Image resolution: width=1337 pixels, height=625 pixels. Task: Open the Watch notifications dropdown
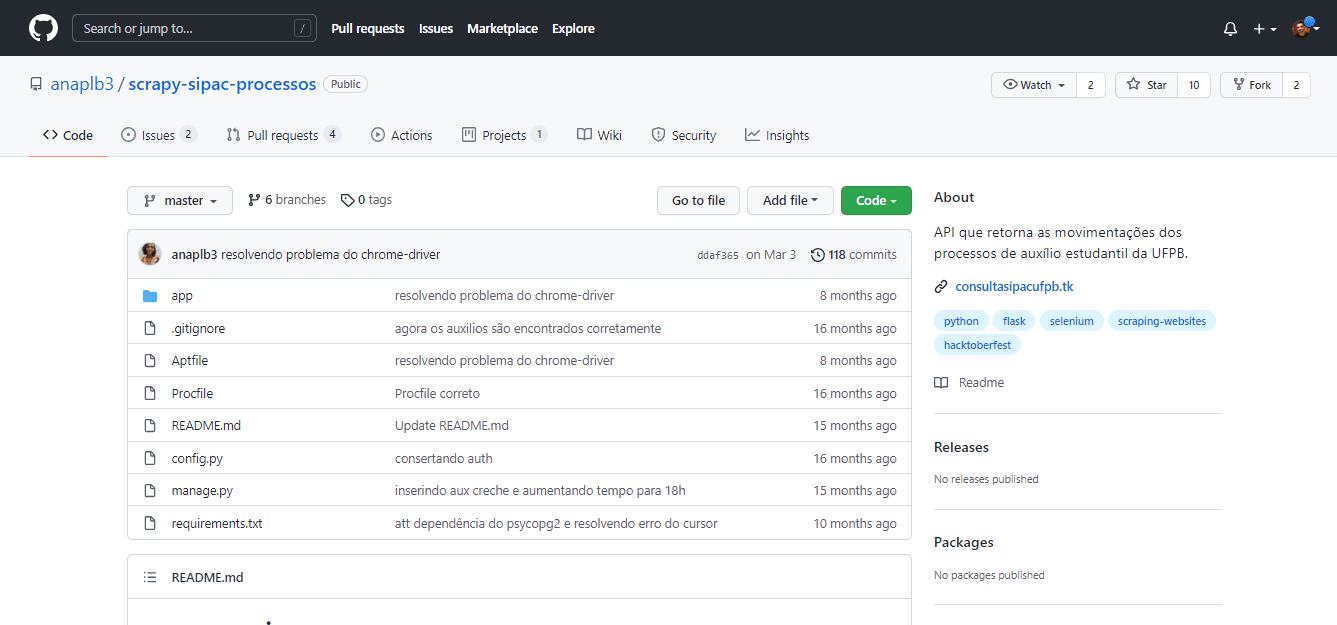pos(1034,85)
